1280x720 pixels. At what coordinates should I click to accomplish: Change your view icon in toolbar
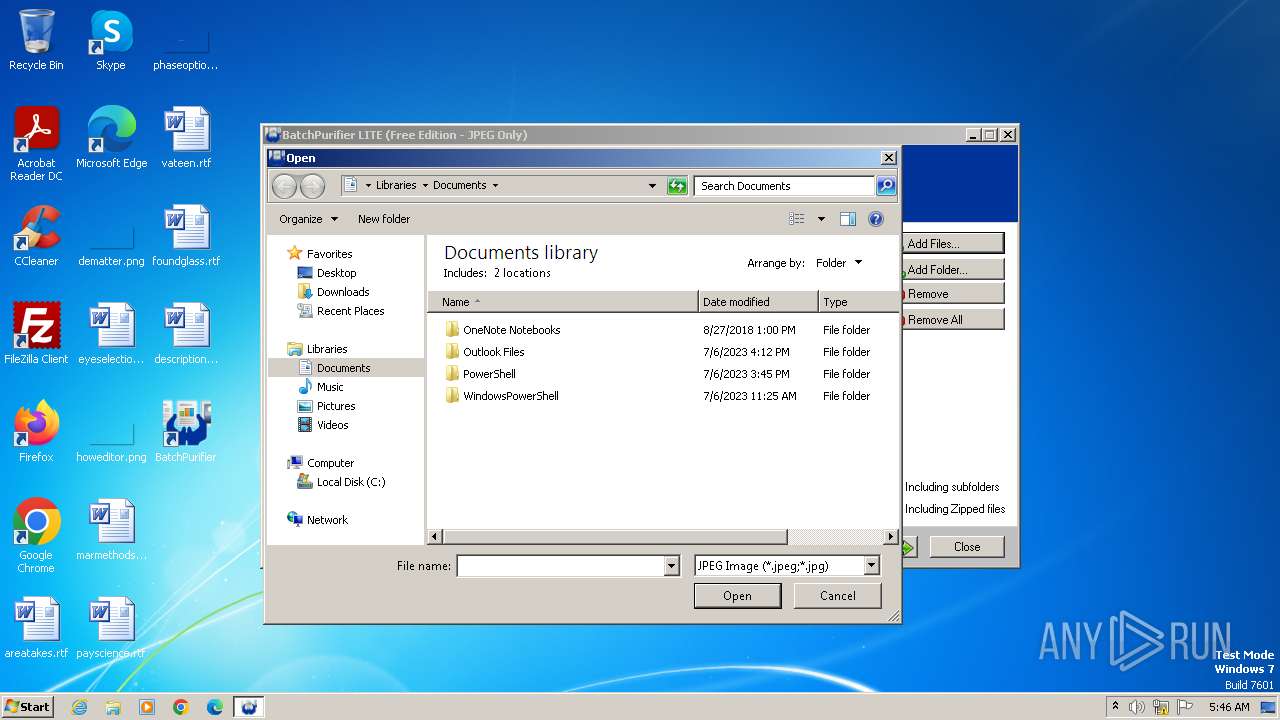(x=797, y=219)
